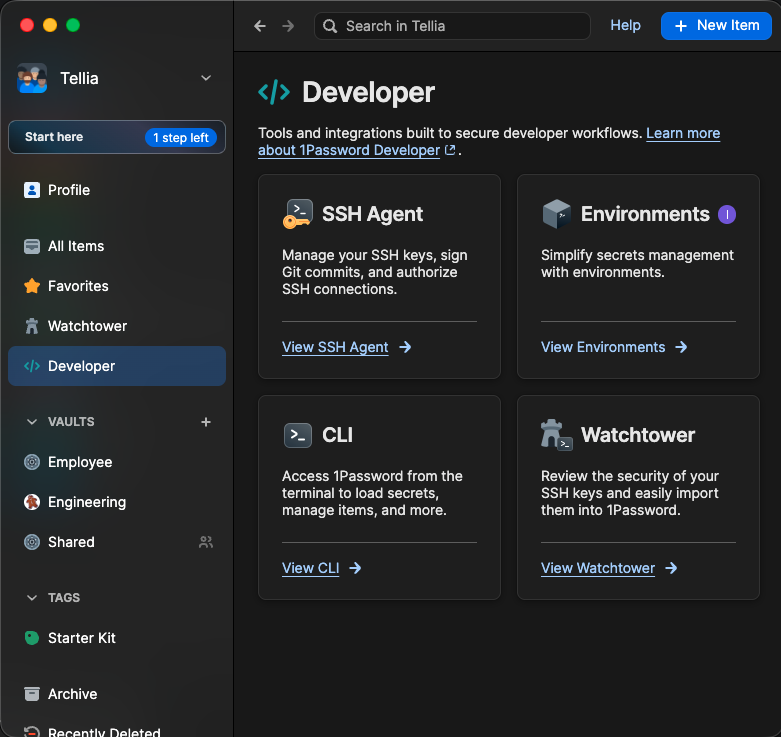Collapse the Tags section

pos(32,598)
